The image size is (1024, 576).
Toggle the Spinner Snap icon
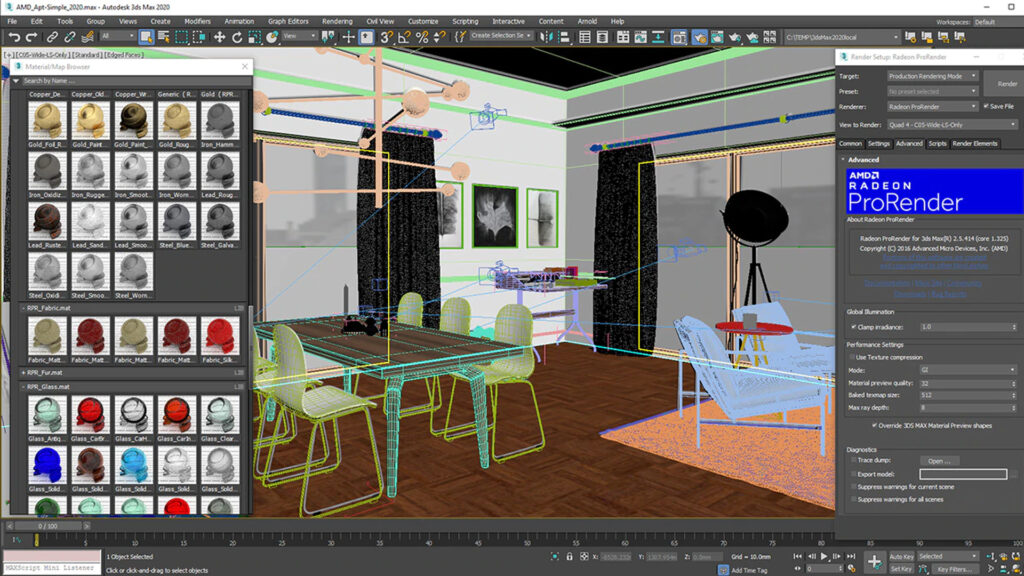[440, 37]
